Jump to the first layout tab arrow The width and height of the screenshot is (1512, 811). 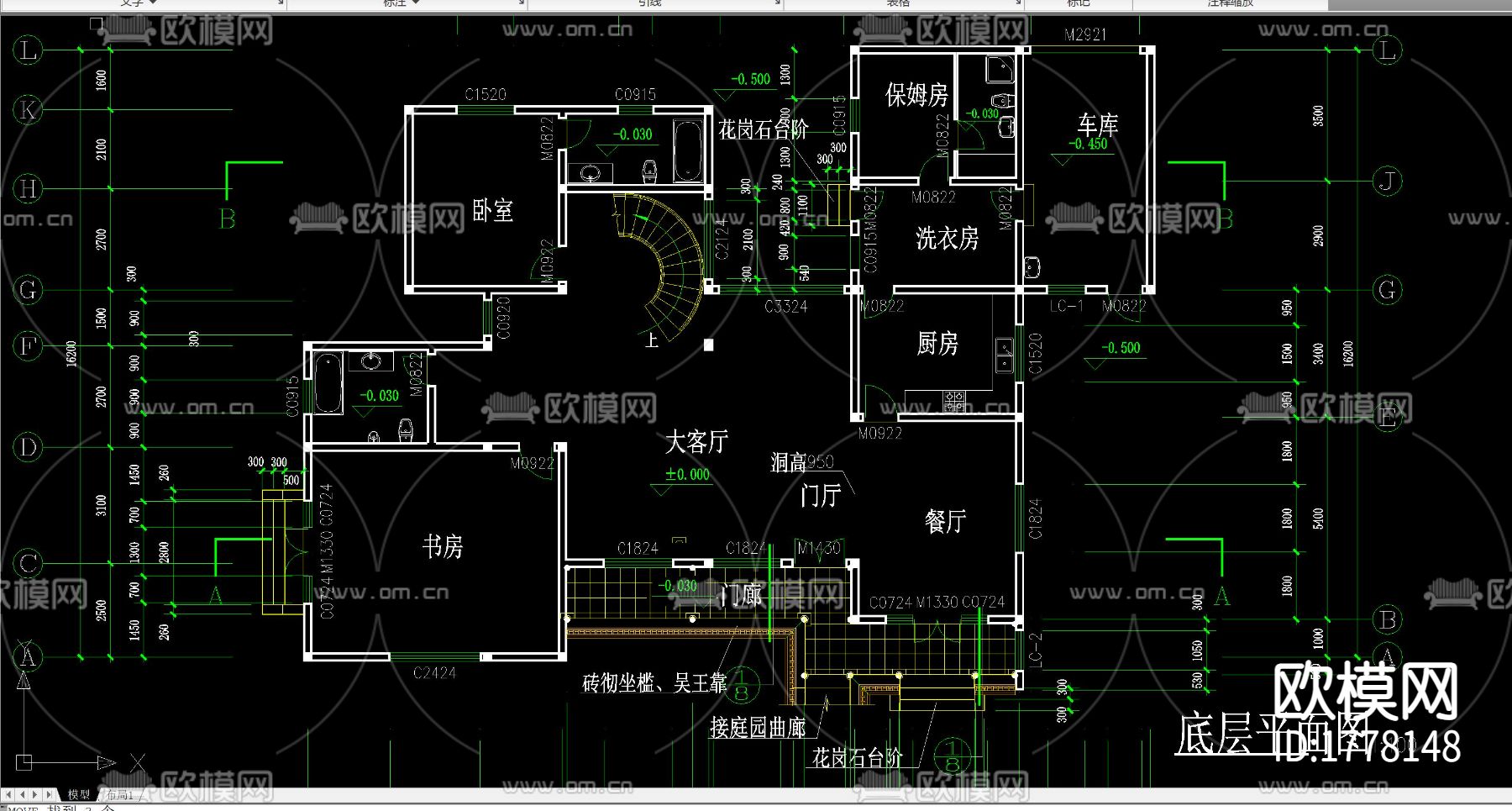pos(8,794)
